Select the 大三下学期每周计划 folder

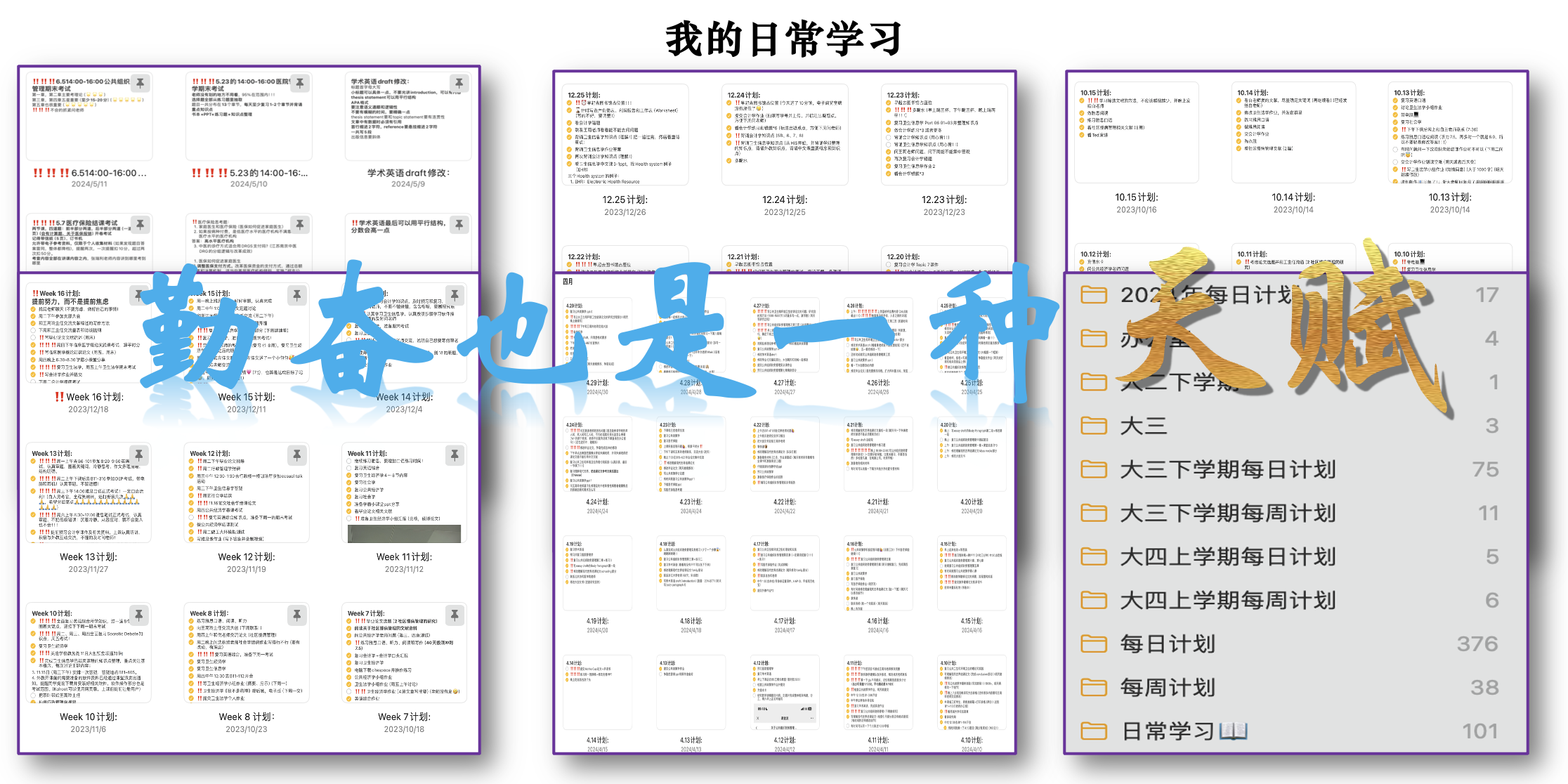1227,513
